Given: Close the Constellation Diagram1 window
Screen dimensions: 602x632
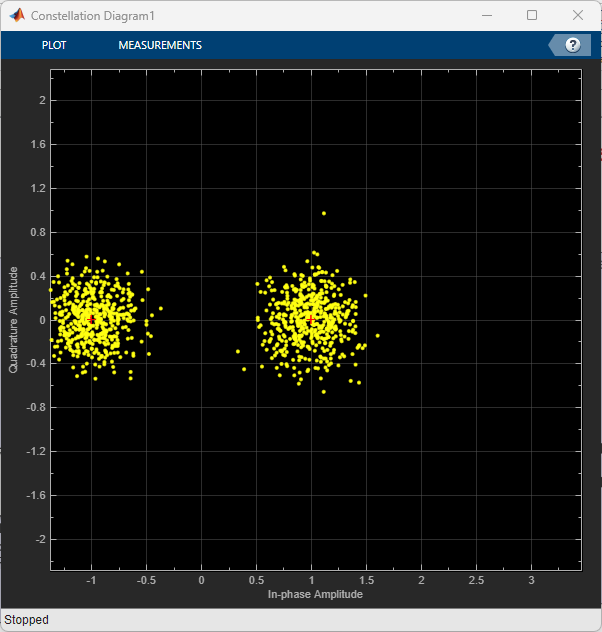Looking at the screenshot, I should (578, 15).
